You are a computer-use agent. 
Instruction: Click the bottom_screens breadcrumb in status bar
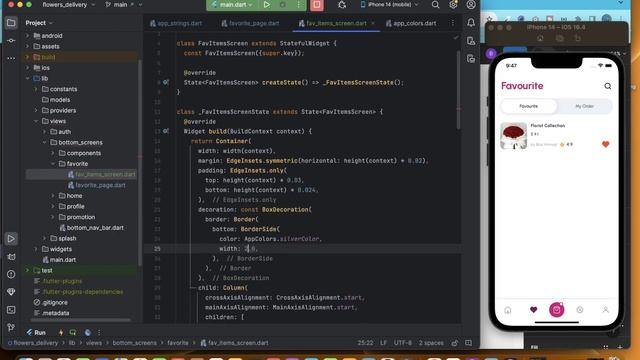(134, 343)
